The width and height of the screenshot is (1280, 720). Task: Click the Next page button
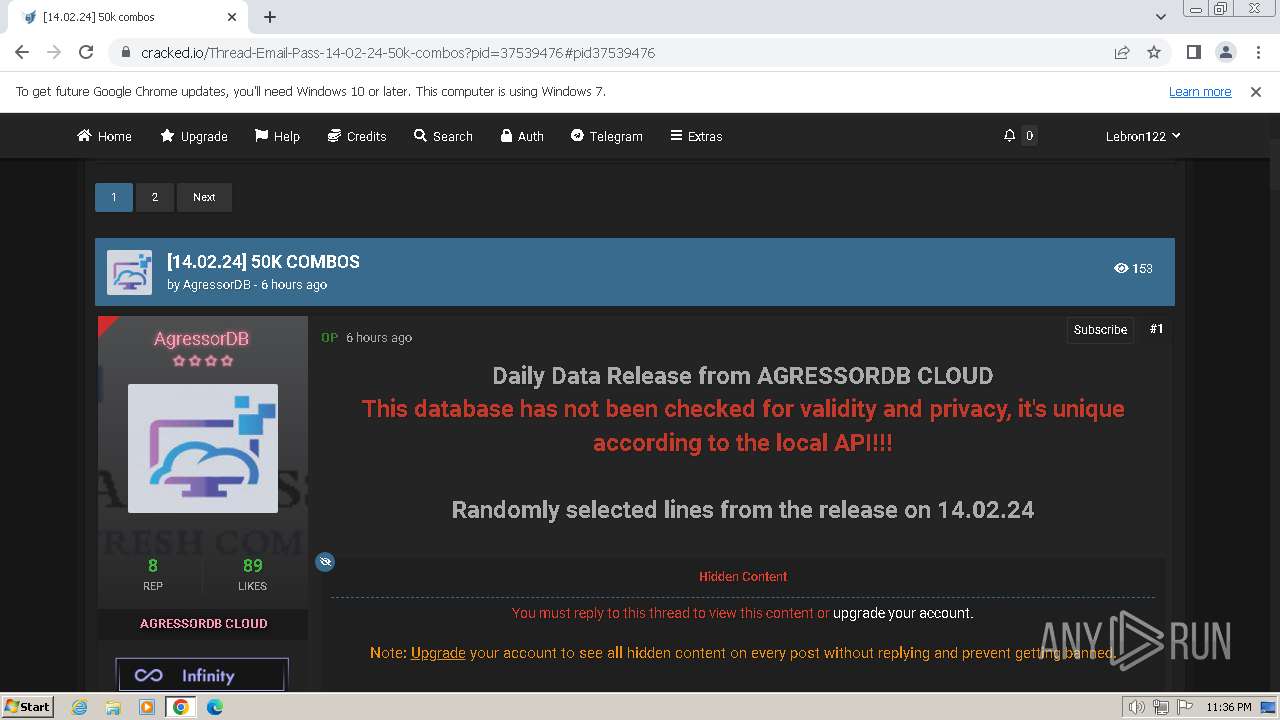(204, 197)
